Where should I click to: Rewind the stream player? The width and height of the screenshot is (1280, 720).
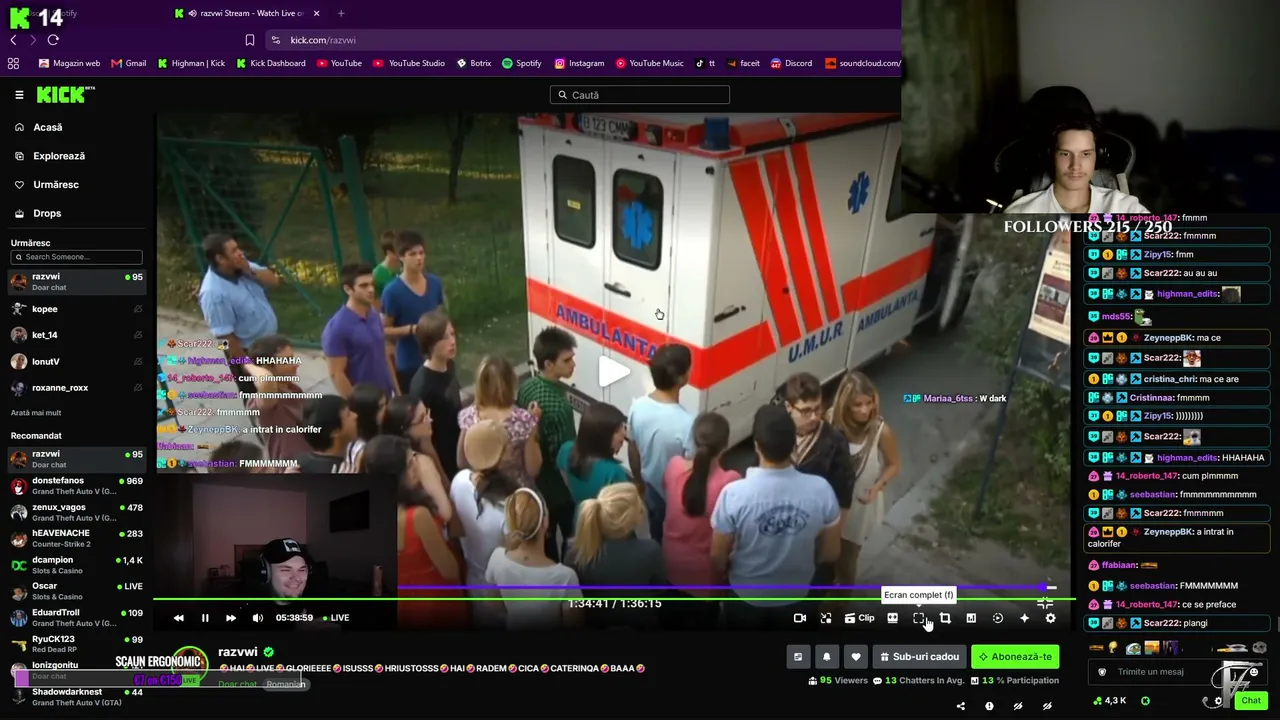(179, 618)
